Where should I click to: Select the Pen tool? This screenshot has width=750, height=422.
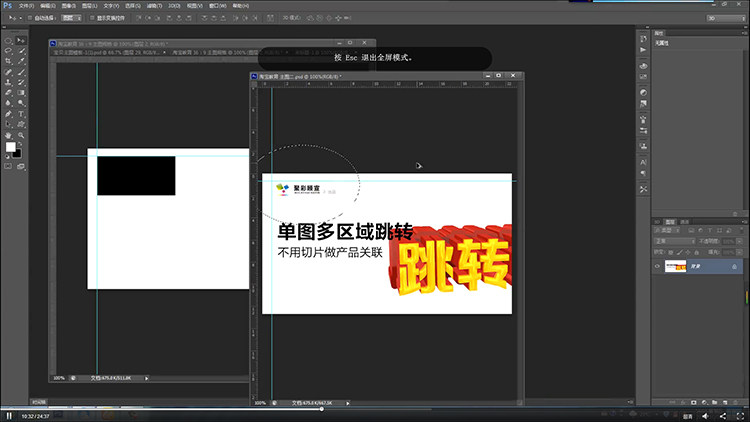[x=8, y=114]
